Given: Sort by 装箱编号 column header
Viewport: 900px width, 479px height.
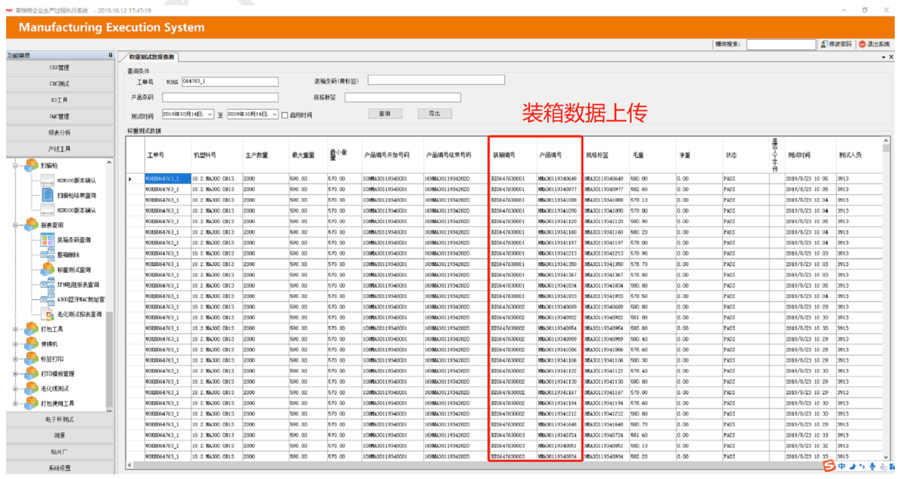Looking at the screenshot, I should click(x=512, y=155).
